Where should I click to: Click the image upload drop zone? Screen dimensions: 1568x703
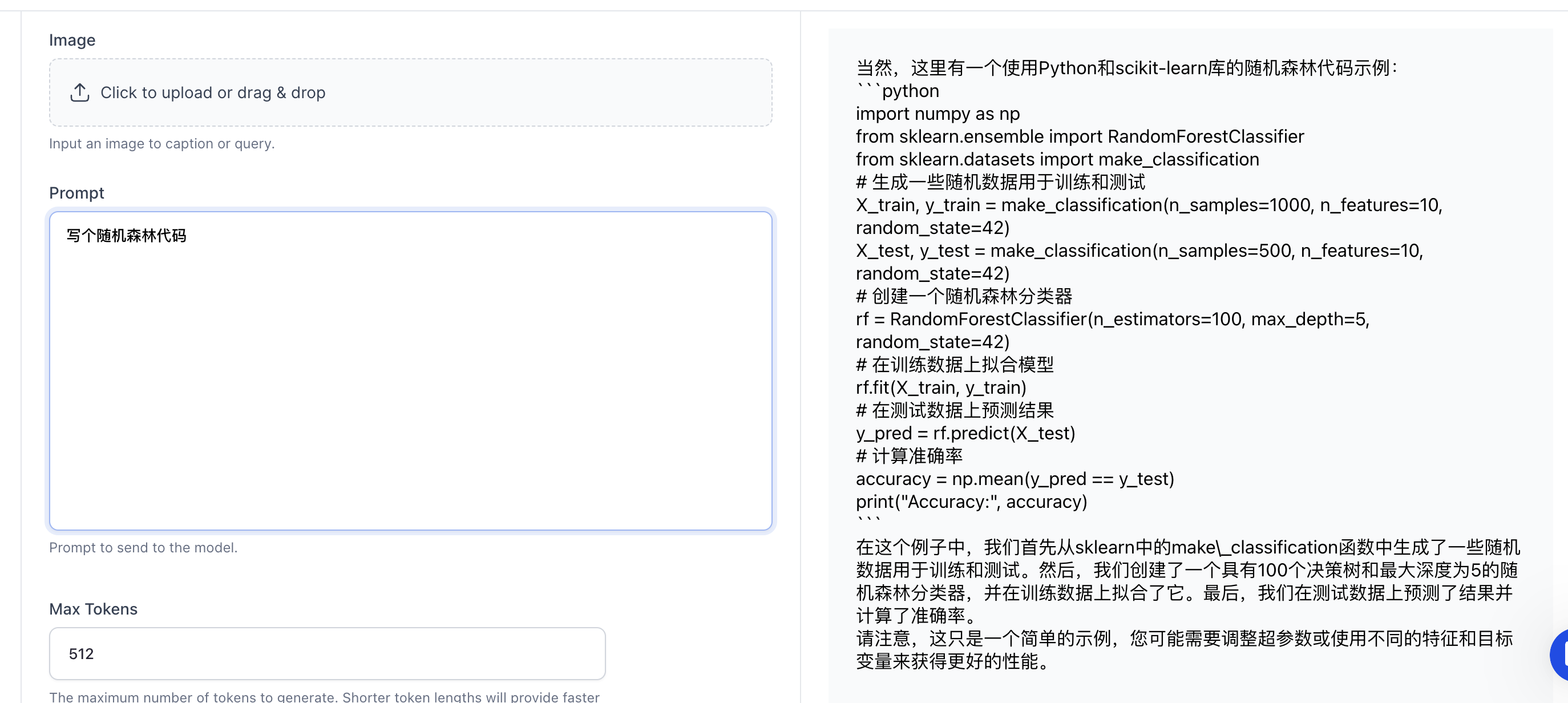pos(410,92)
